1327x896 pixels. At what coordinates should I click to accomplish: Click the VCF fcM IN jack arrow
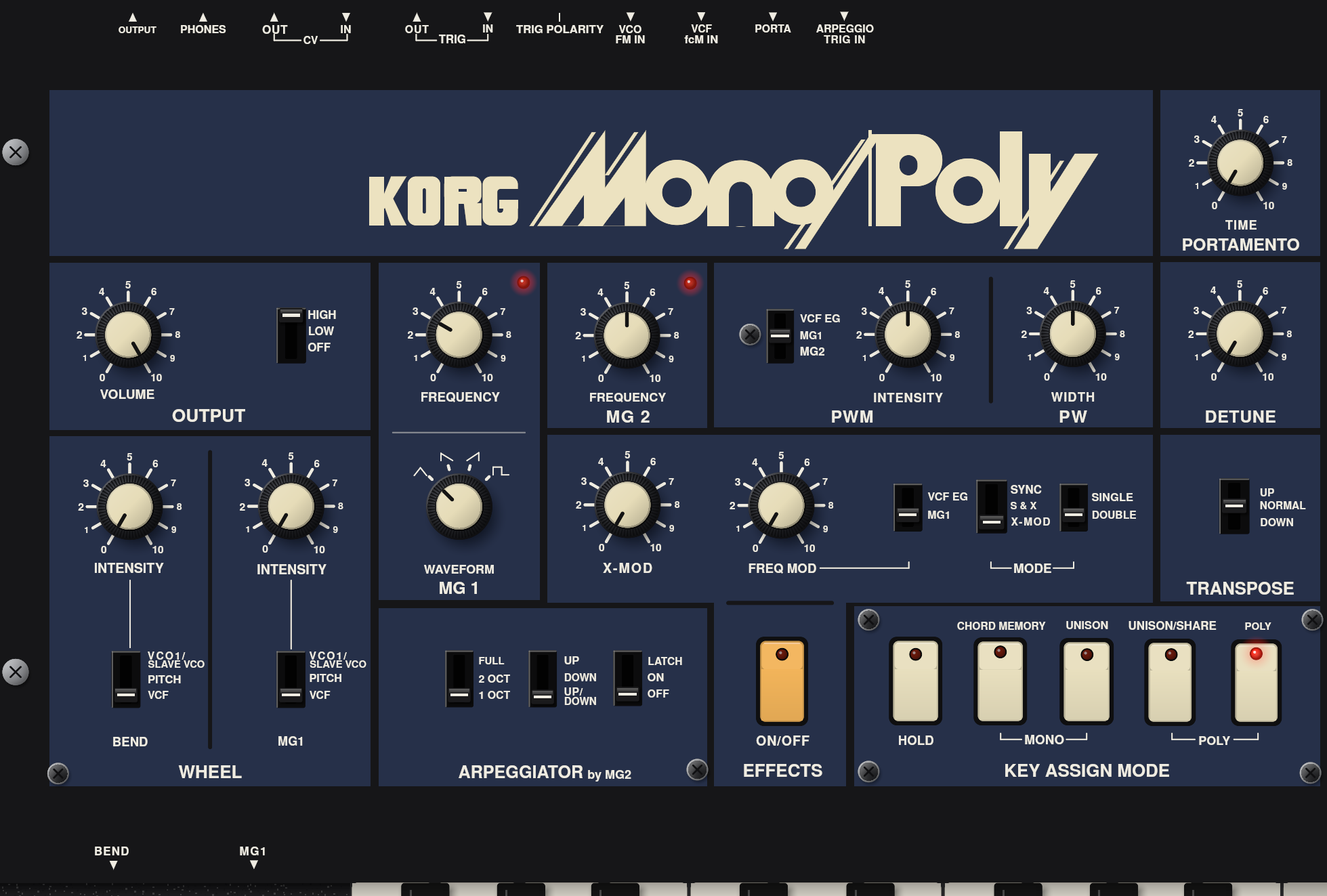[701, 17]
